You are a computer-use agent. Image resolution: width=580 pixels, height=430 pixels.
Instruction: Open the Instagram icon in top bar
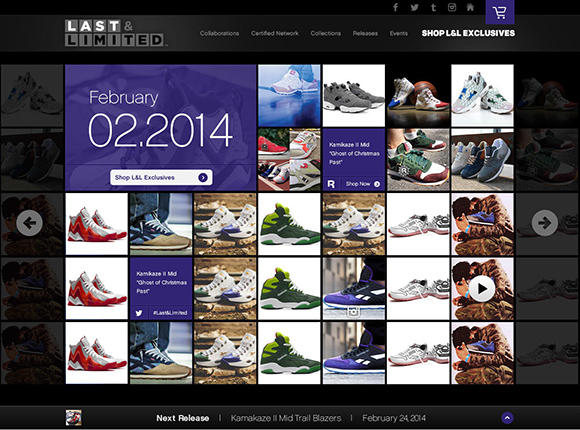[452, 7]
